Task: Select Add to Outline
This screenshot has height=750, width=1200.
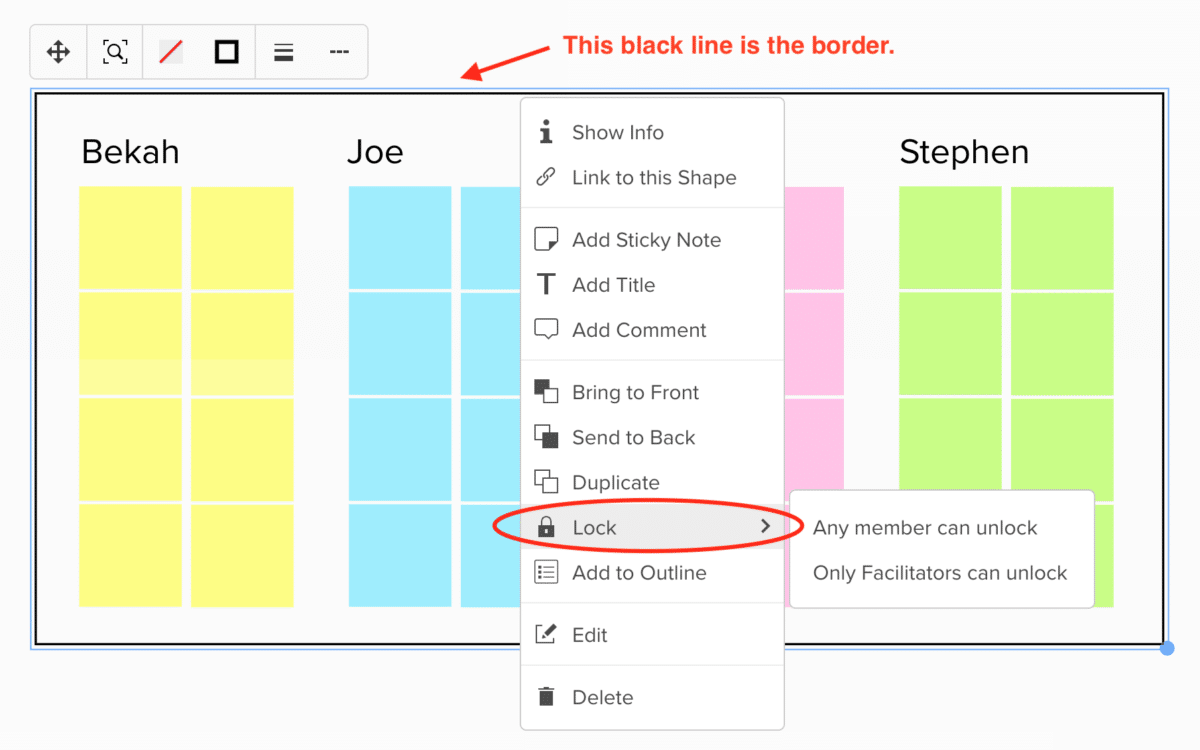Action: pyautogui.click(x=642, y=572)
